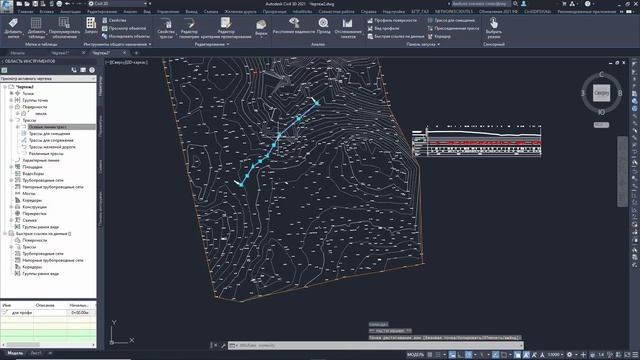The width and height of the screenshot is (640, 360).
Task: Switch to the Начало start tab
Action: coord(18,53)
